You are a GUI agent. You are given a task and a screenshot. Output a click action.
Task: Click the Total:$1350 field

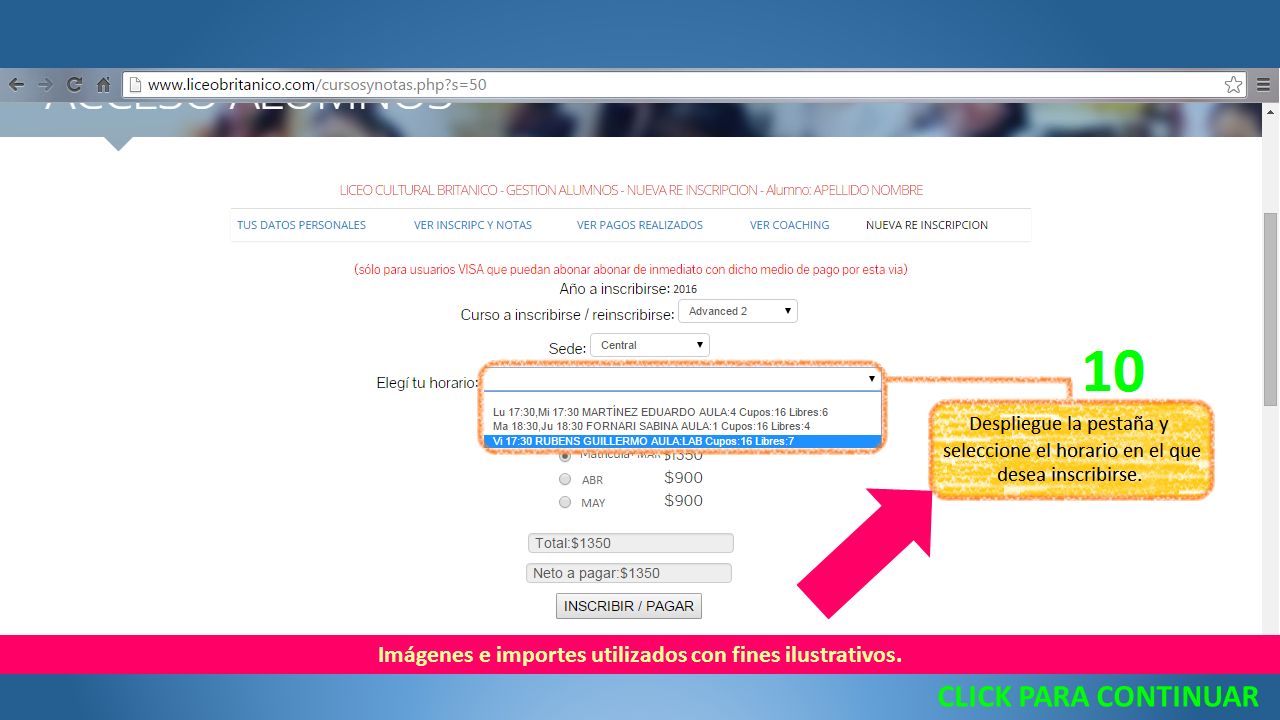631,543
